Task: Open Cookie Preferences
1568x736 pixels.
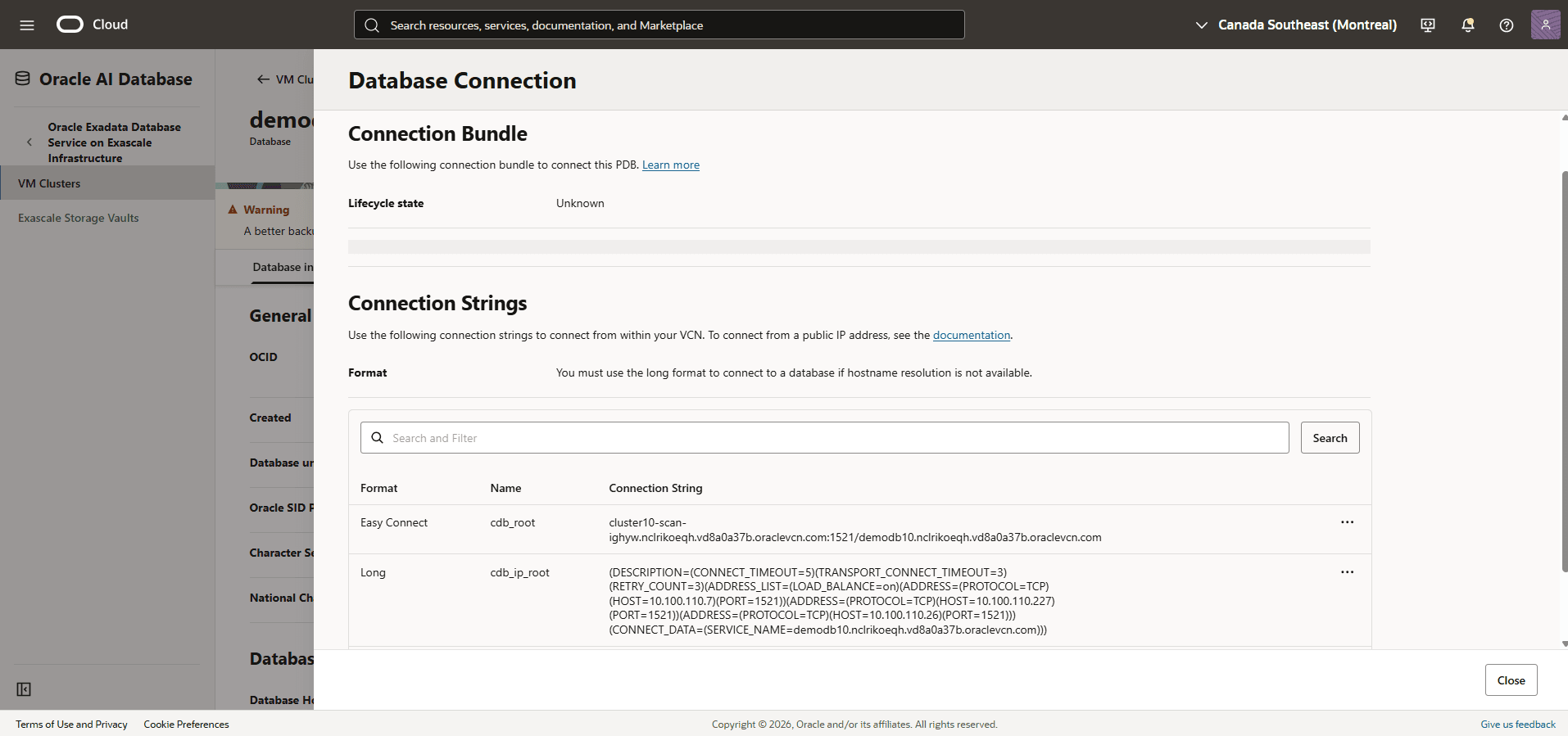Action: click(186, 725)
